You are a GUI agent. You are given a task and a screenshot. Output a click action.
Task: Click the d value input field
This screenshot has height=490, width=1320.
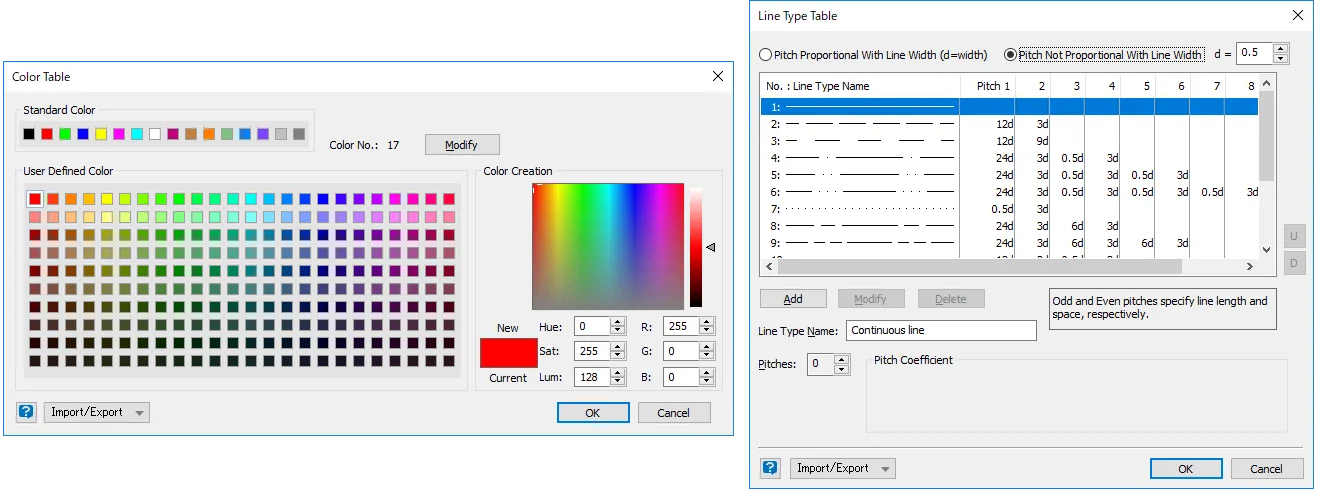tap(1255, 53)
